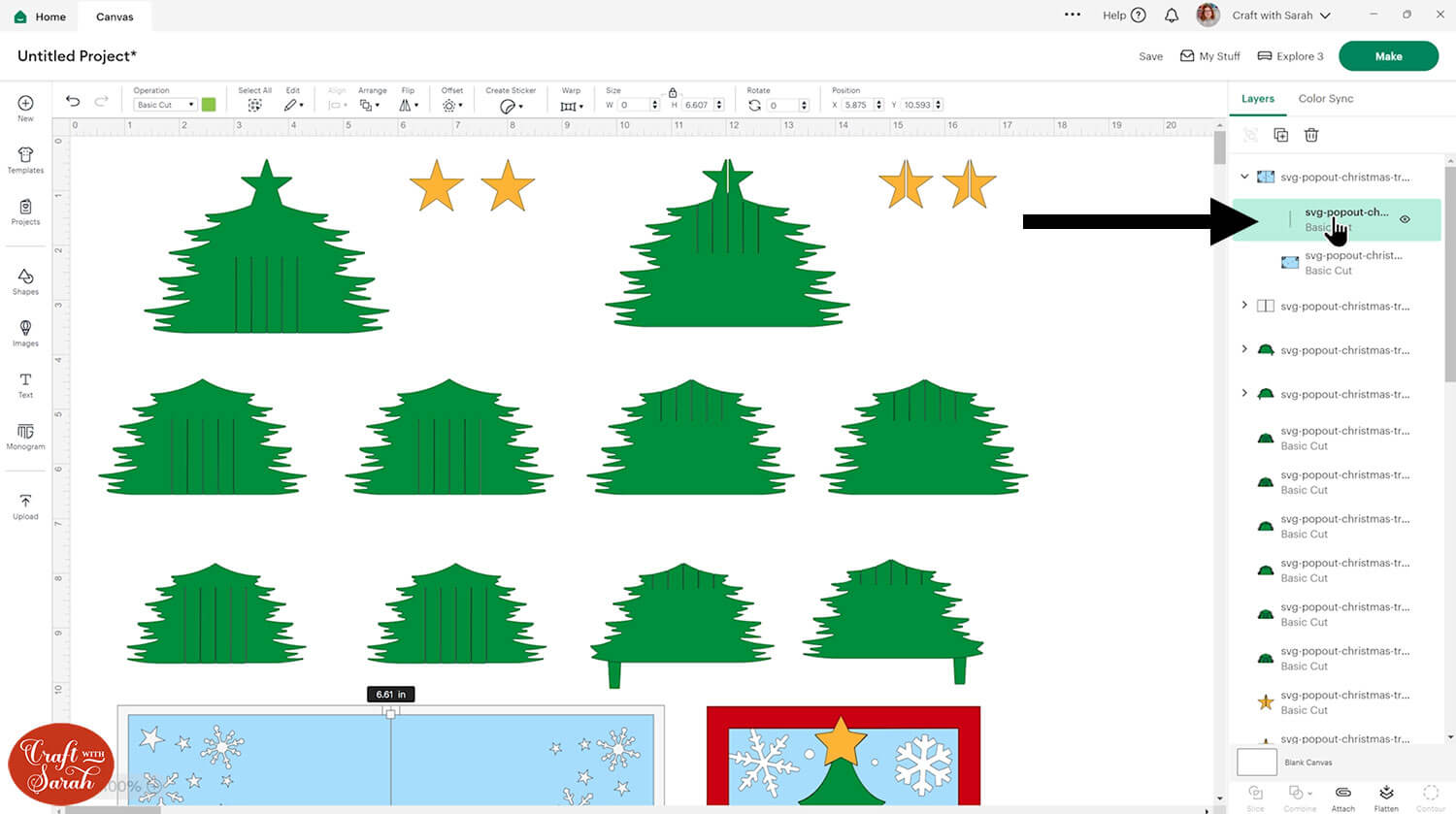Collapse the top blue layer group
The width and height of the screenshot is (1456, 814).
1244,177
